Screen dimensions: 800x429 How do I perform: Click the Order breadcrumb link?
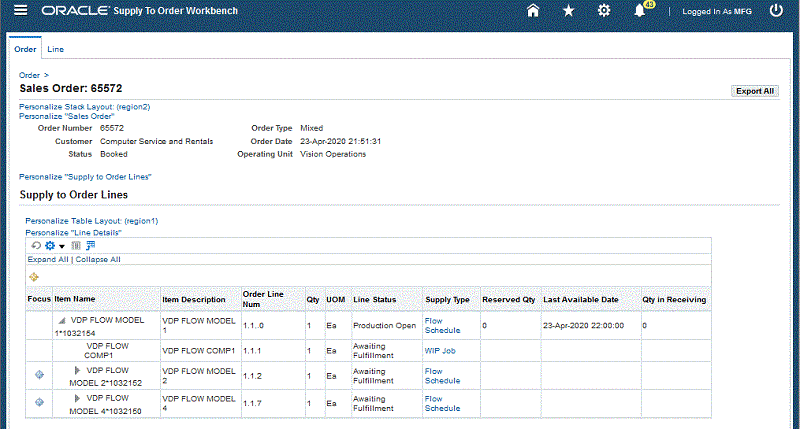click(29, 75)
